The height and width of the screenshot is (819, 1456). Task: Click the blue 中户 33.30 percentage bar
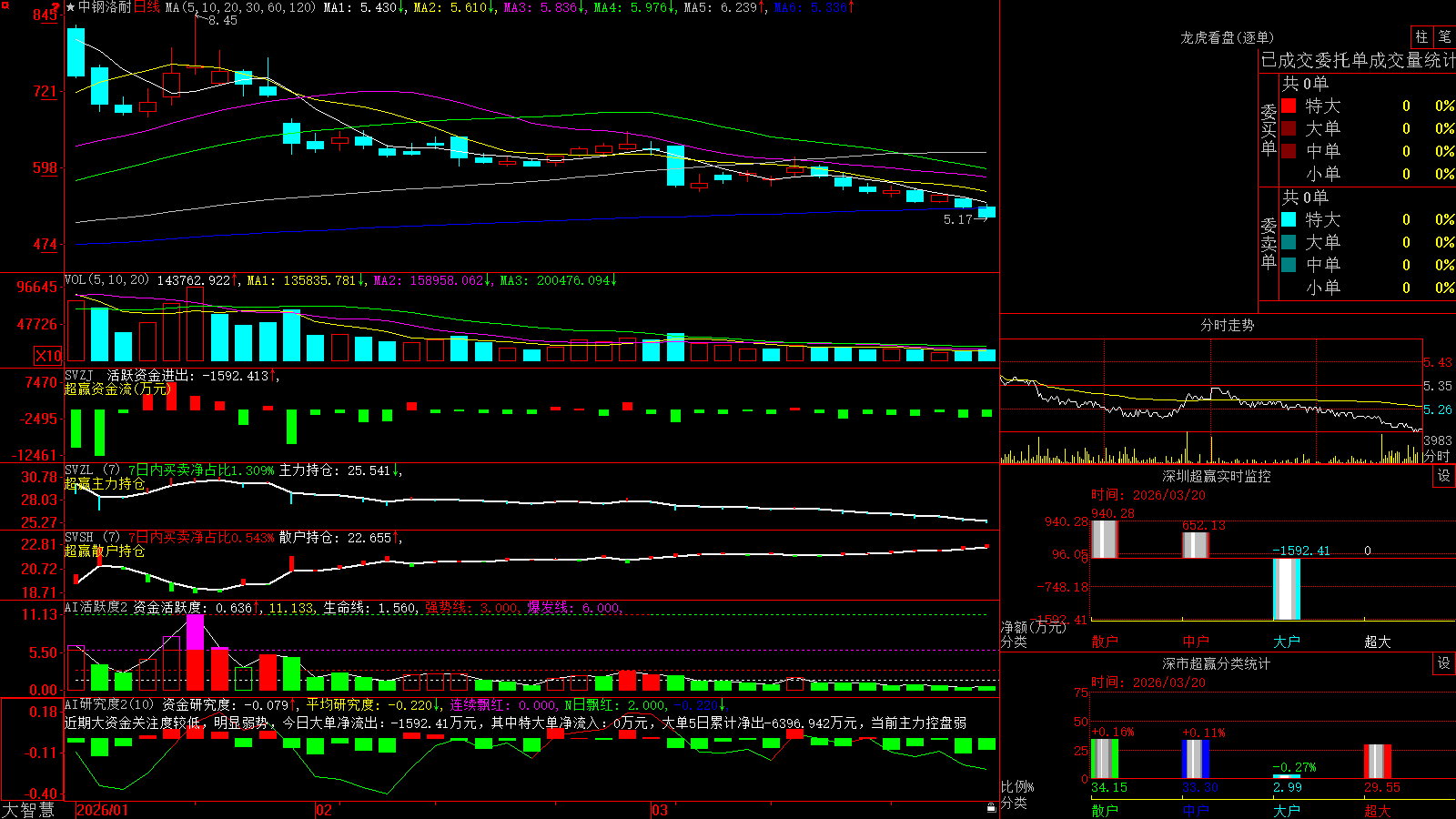coord(1195,759)
